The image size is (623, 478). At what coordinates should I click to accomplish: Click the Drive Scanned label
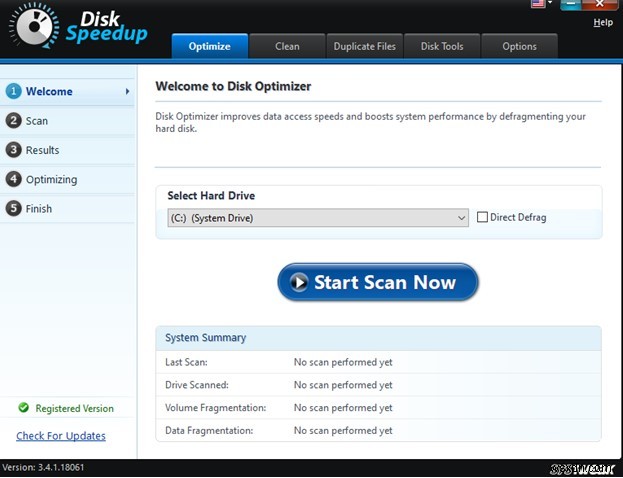(x=197, y=385)
